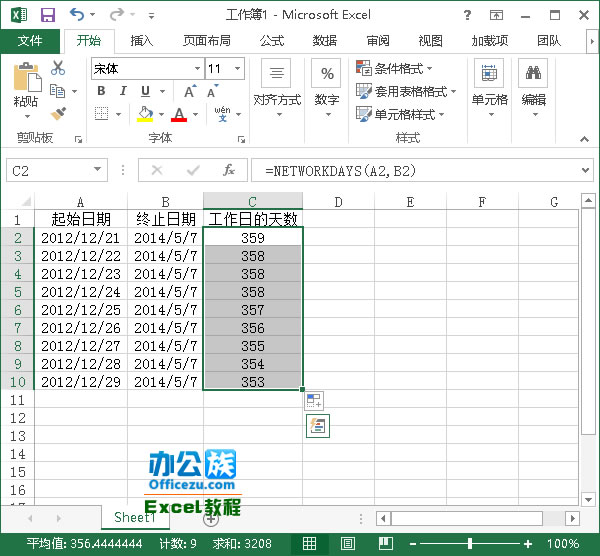
Task: Expand underline style dropdown arrow
Action: point(162,91)
